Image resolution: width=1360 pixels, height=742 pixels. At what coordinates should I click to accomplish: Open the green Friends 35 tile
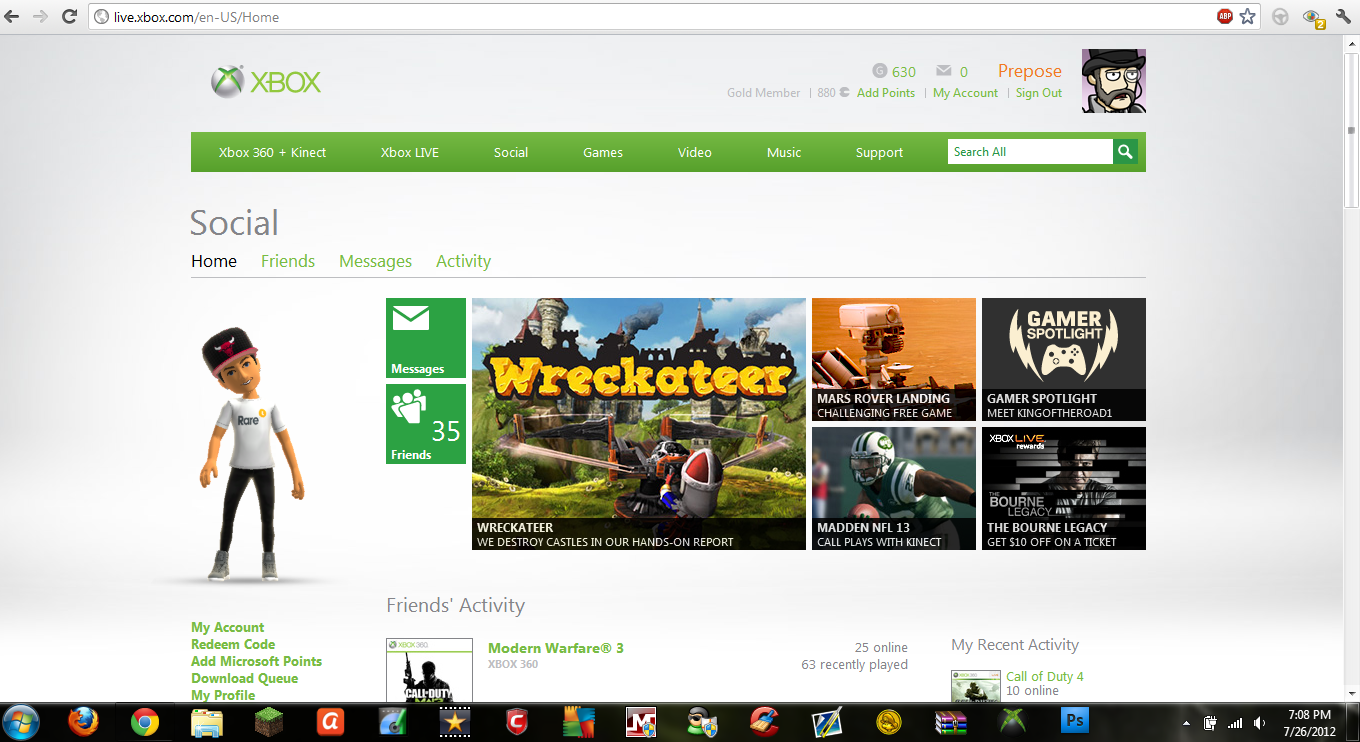[426, 424]
